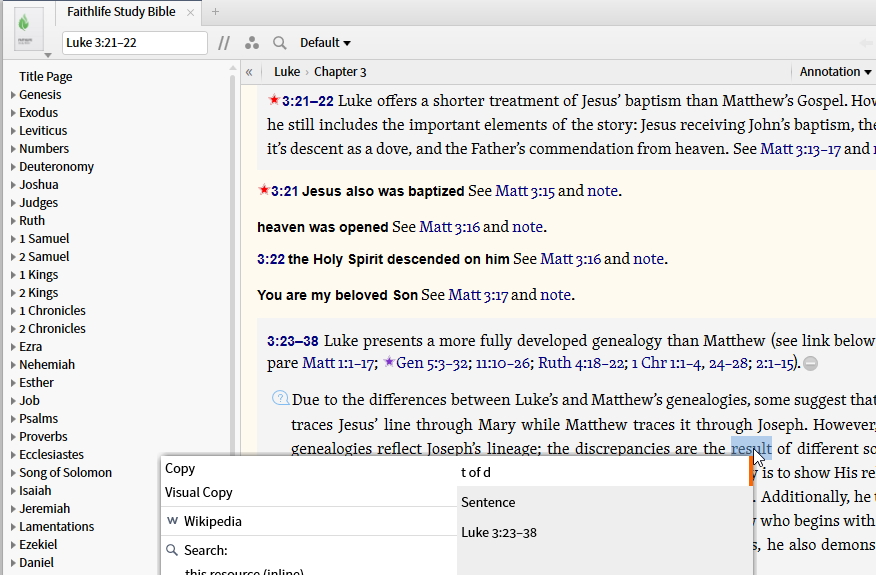Click the purple star before Gen 5:3–32

pyautogui.click(x=389, y=362)
